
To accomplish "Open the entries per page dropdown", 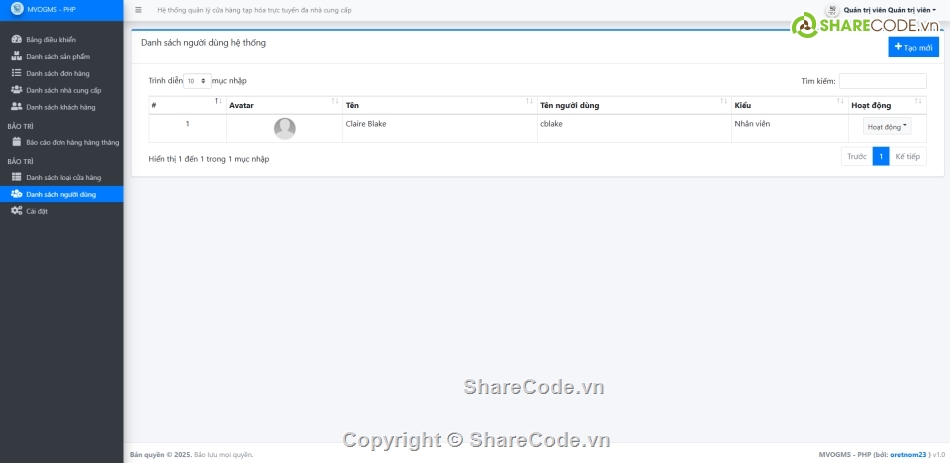I will coord(197,81).
